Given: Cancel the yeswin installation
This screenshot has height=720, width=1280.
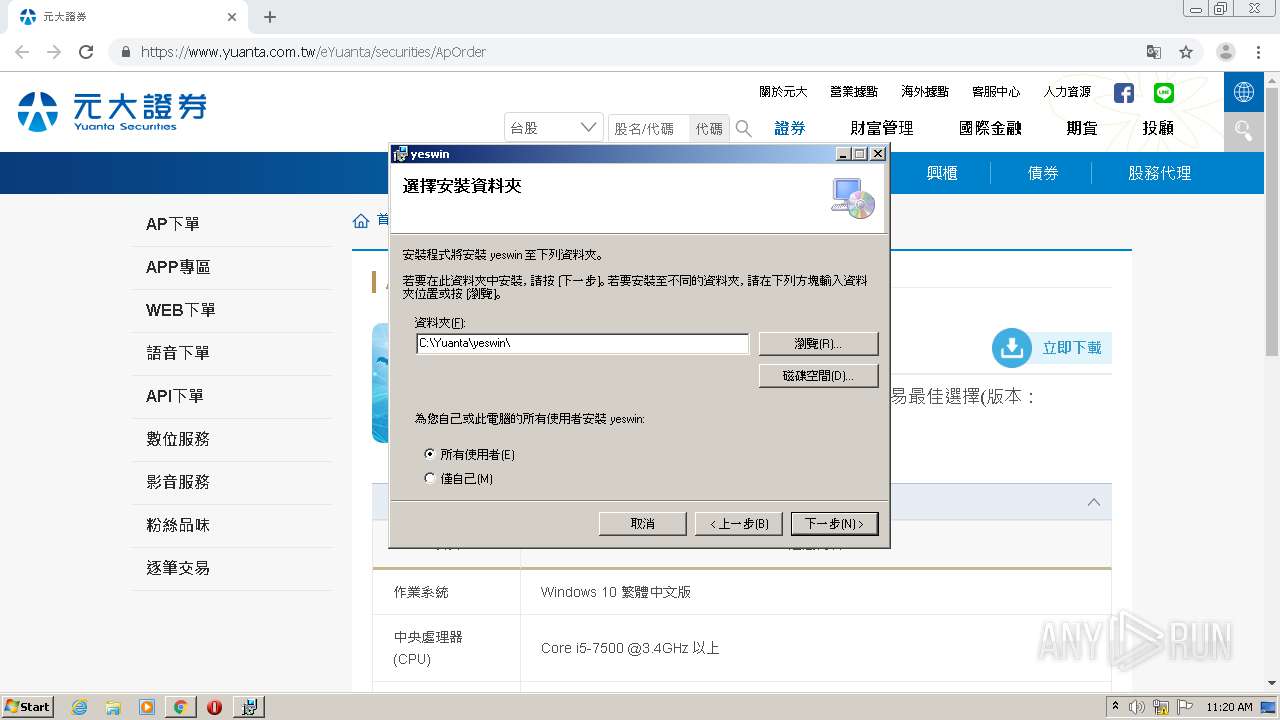Looking at the screenshot, I should click(x=643, y=524).
